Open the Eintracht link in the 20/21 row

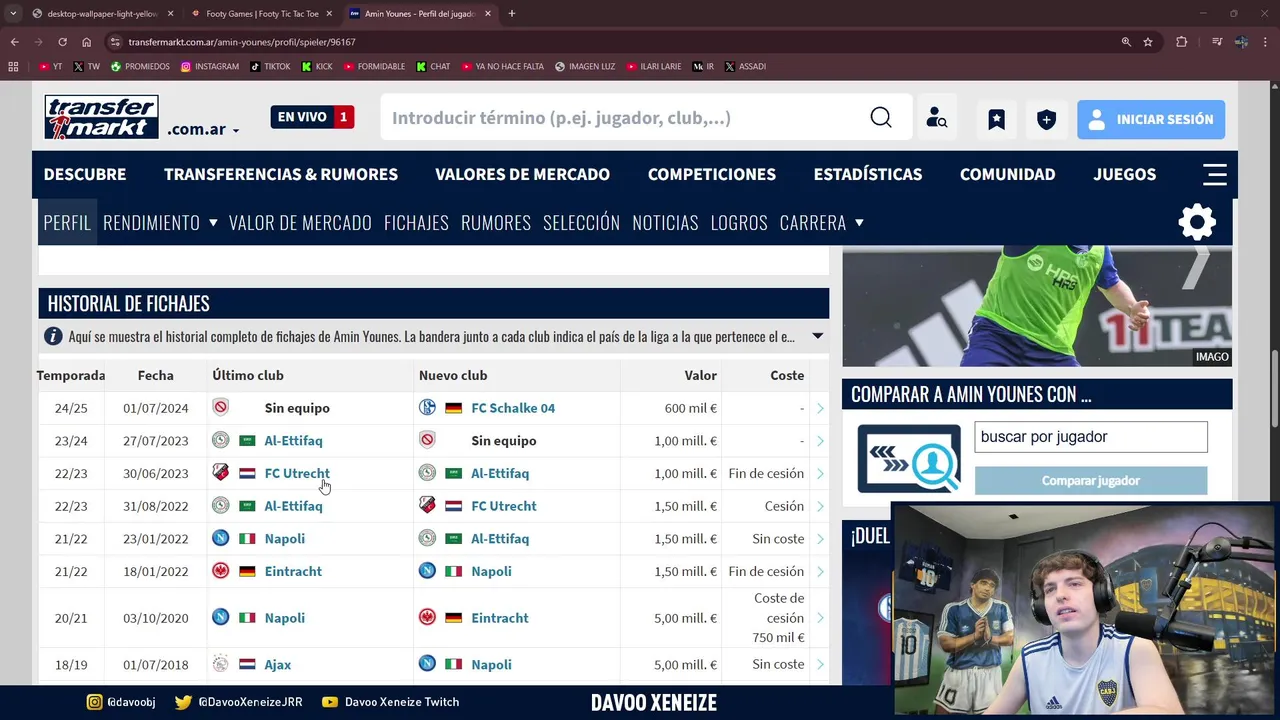click(x=500, y=618)
